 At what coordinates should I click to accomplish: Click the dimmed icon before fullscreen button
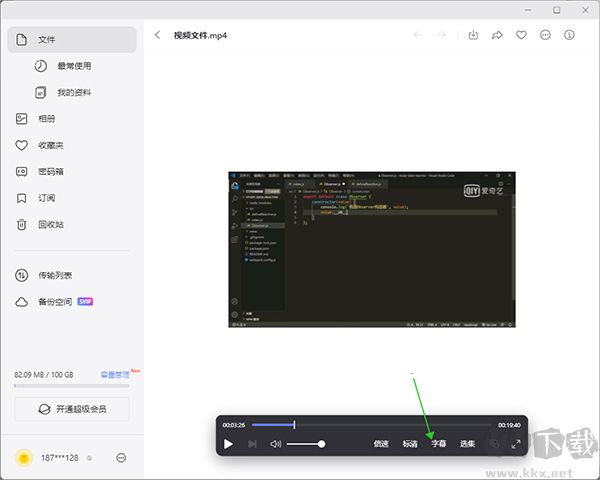tap(494, 444)
